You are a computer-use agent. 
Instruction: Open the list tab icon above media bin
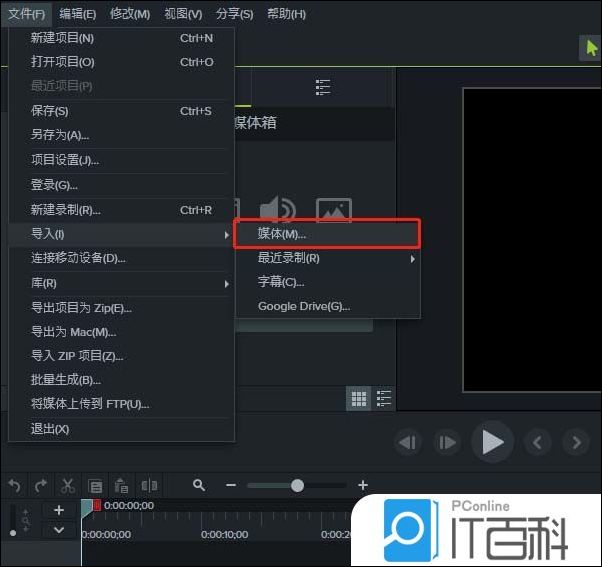pyautogui.click(x=322, y=88)
